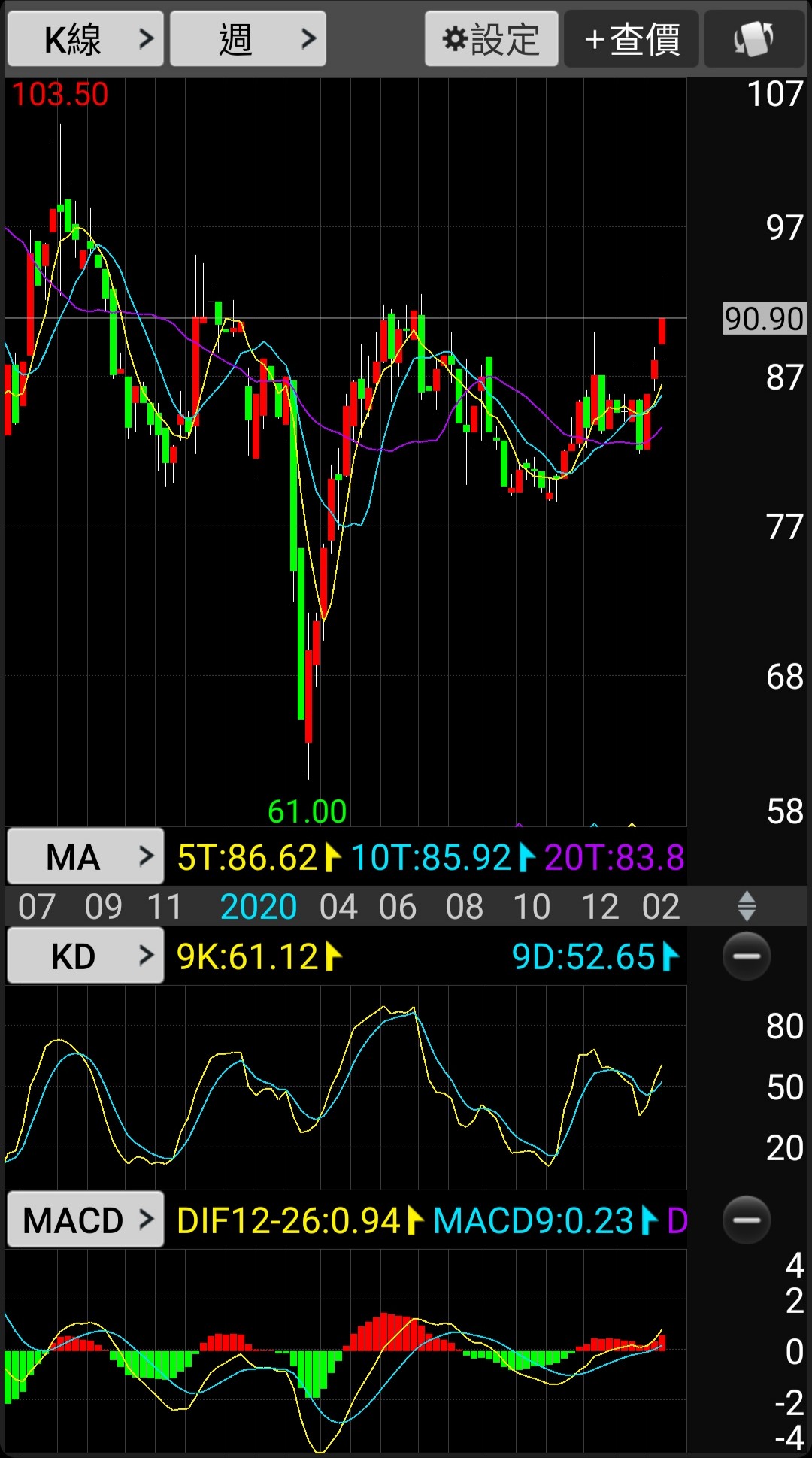Select the 2020 label on date axis

(x=259, y=907)
